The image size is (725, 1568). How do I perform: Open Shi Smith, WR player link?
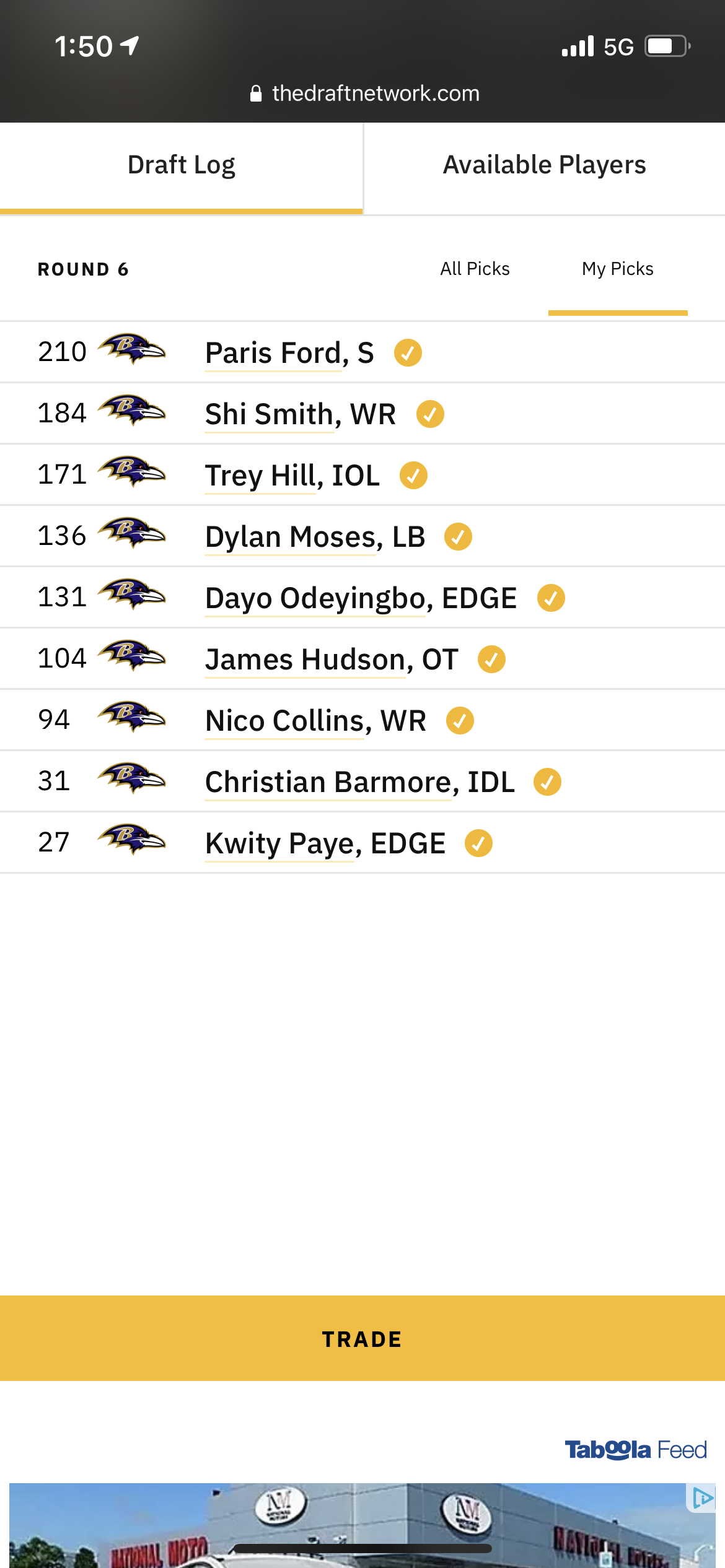pos(301,414)
